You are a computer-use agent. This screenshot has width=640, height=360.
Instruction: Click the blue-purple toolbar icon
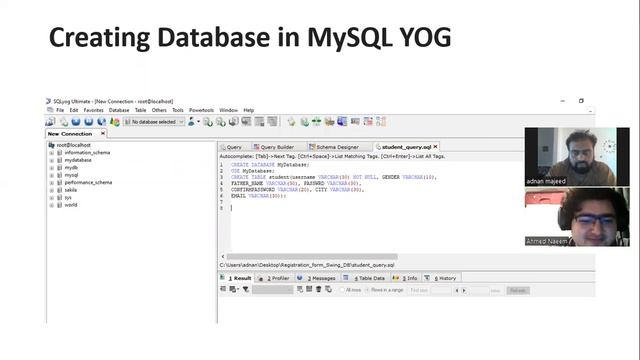tap(342, 122)
